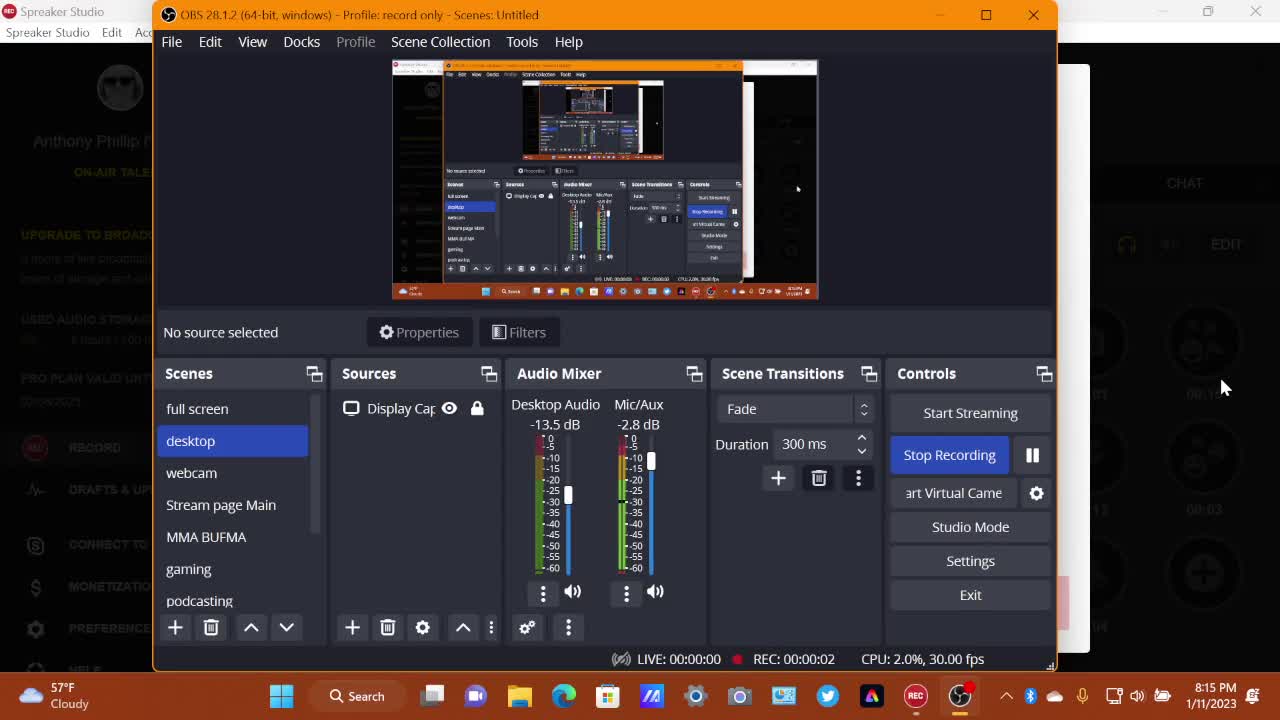This screenshot has width=1280, height=720.
Task: Open source Properties button
Action: click(x=419, y=333)
